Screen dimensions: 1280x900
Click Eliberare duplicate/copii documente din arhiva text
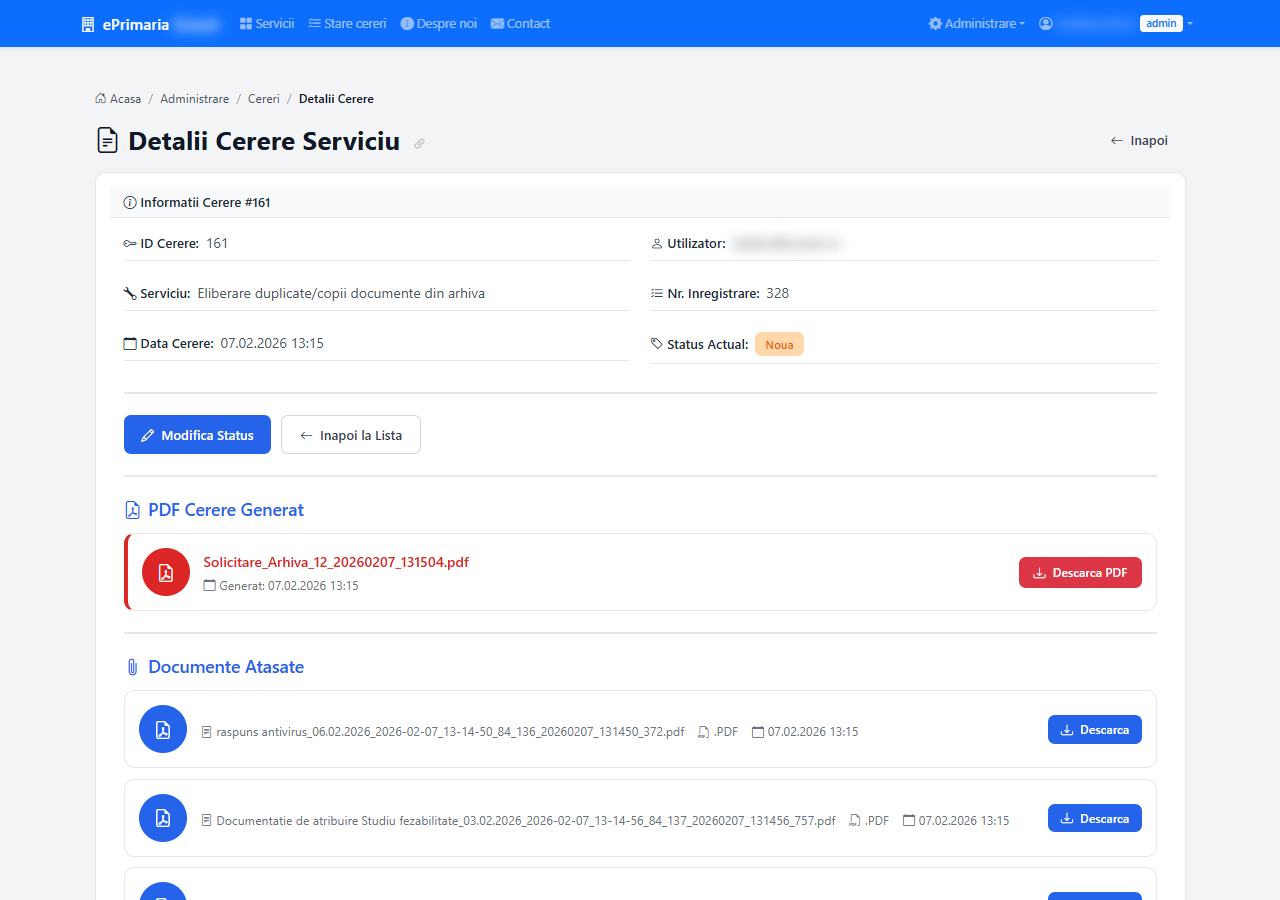[x=341, y=293]
